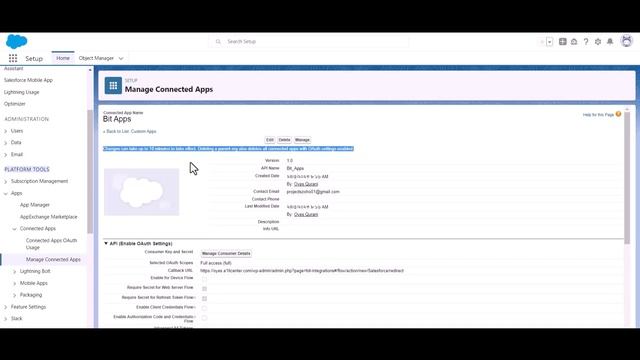Open Created By user link

tap(306, 184)
